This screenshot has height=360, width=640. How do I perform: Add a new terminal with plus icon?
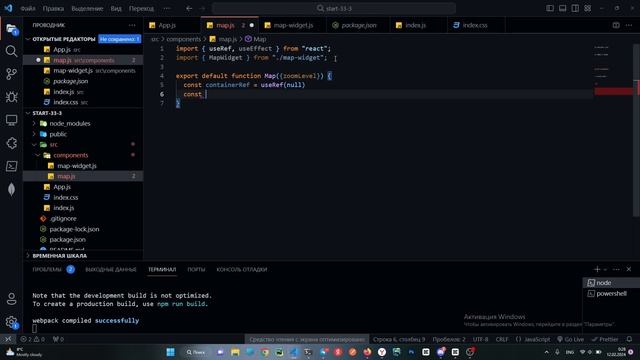click(x=597, y=269)
